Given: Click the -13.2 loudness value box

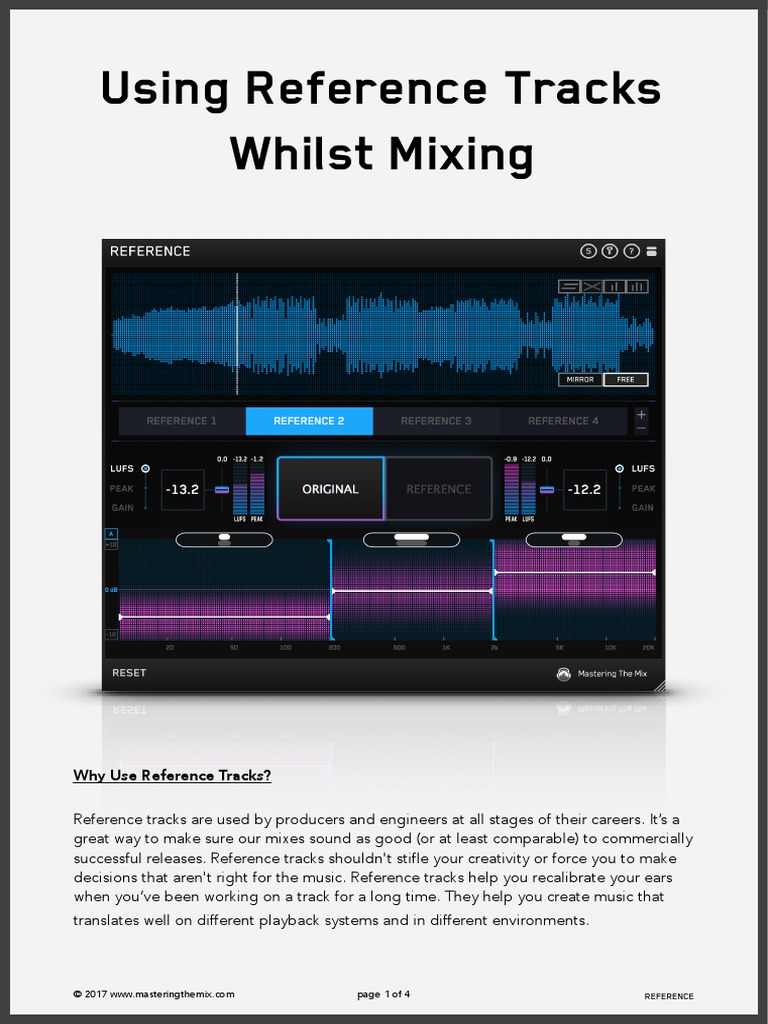Looking at the screenshot, I should [183, 489].
